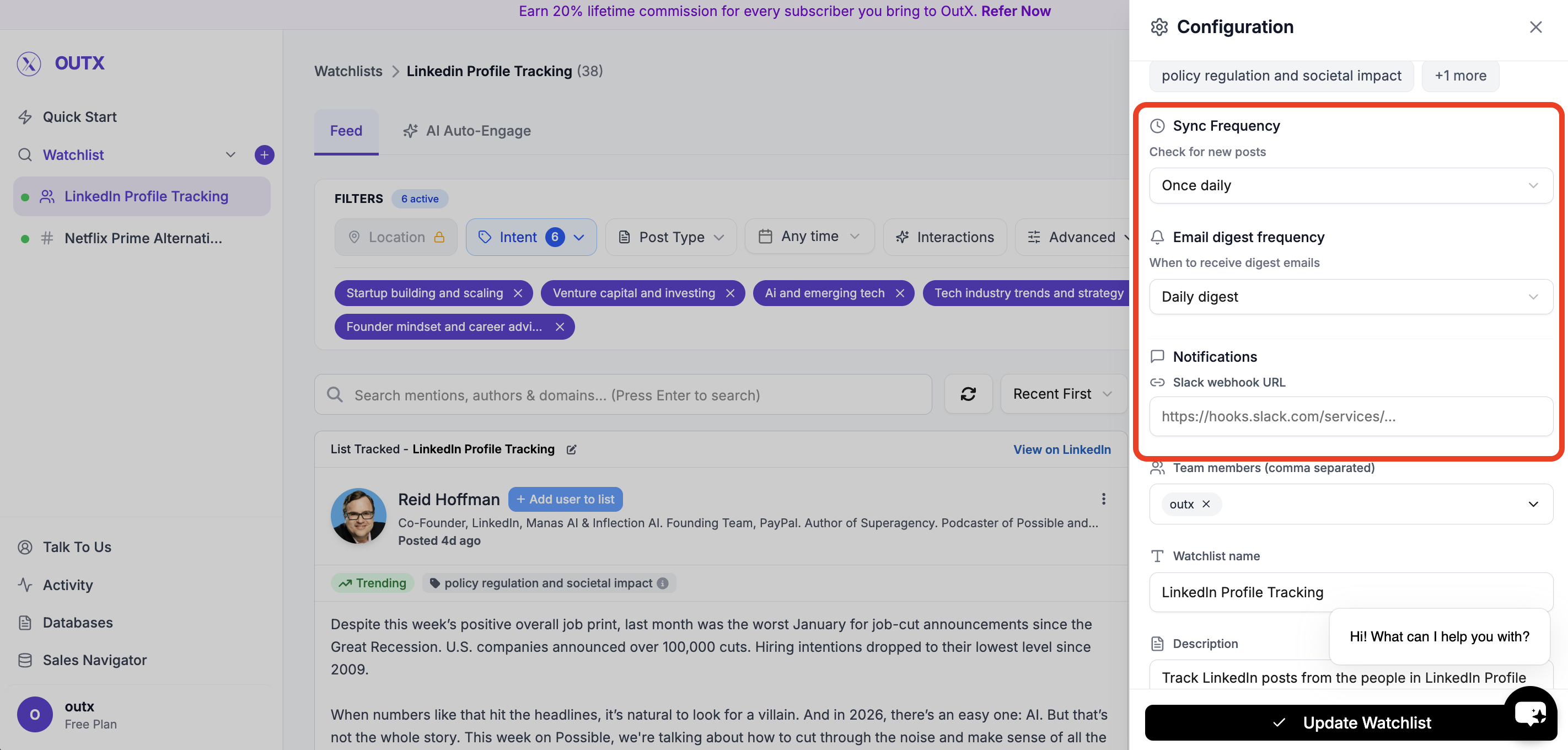Image resolution: width=1568 pixels, height=750 pixels.
Task: Open Sync Frequency Once daily dropdown
Action: [x=1350, y=185]
